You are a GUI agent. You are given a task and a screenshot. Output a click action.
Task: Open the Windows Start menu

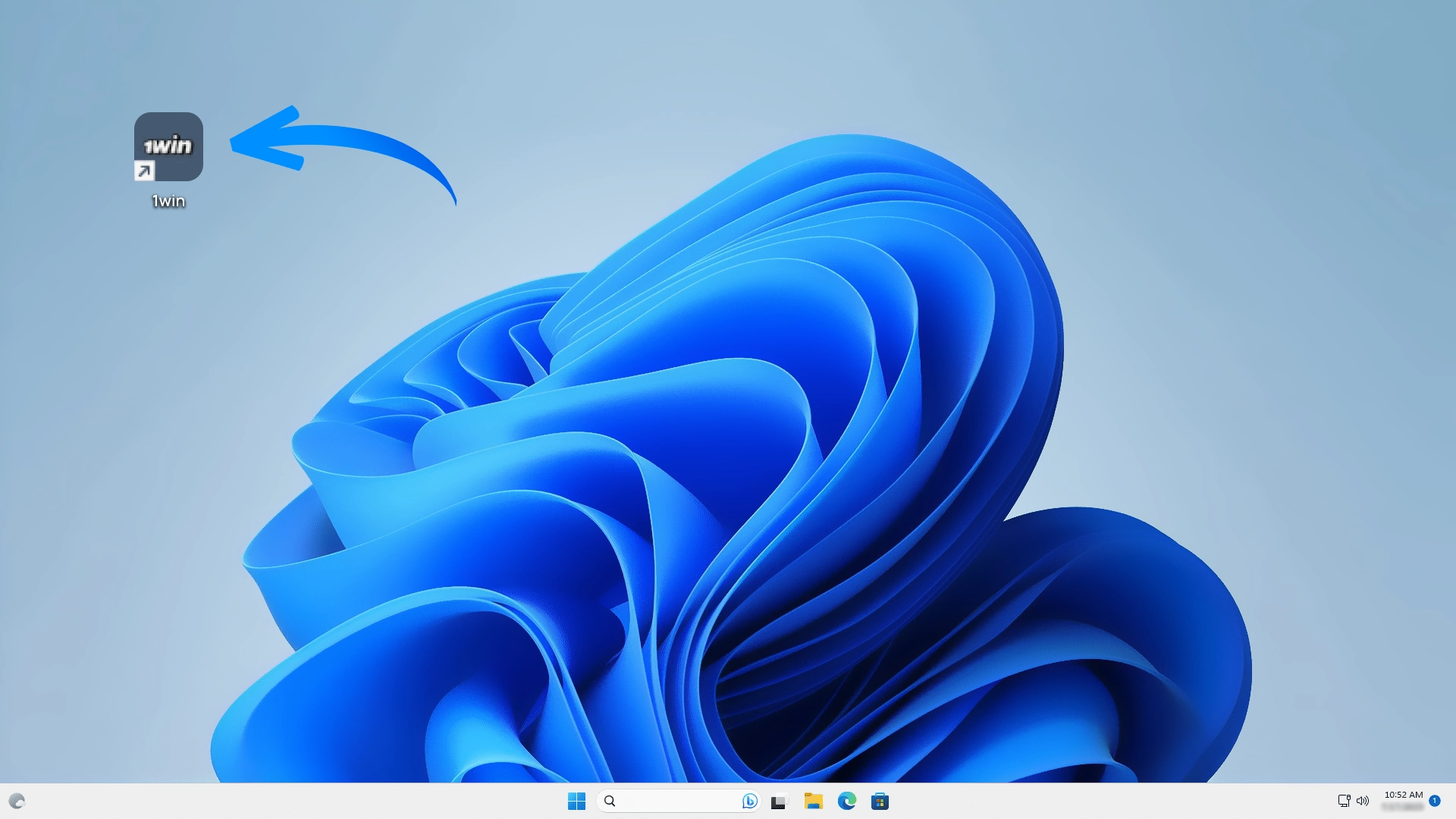tap(576, 801)
